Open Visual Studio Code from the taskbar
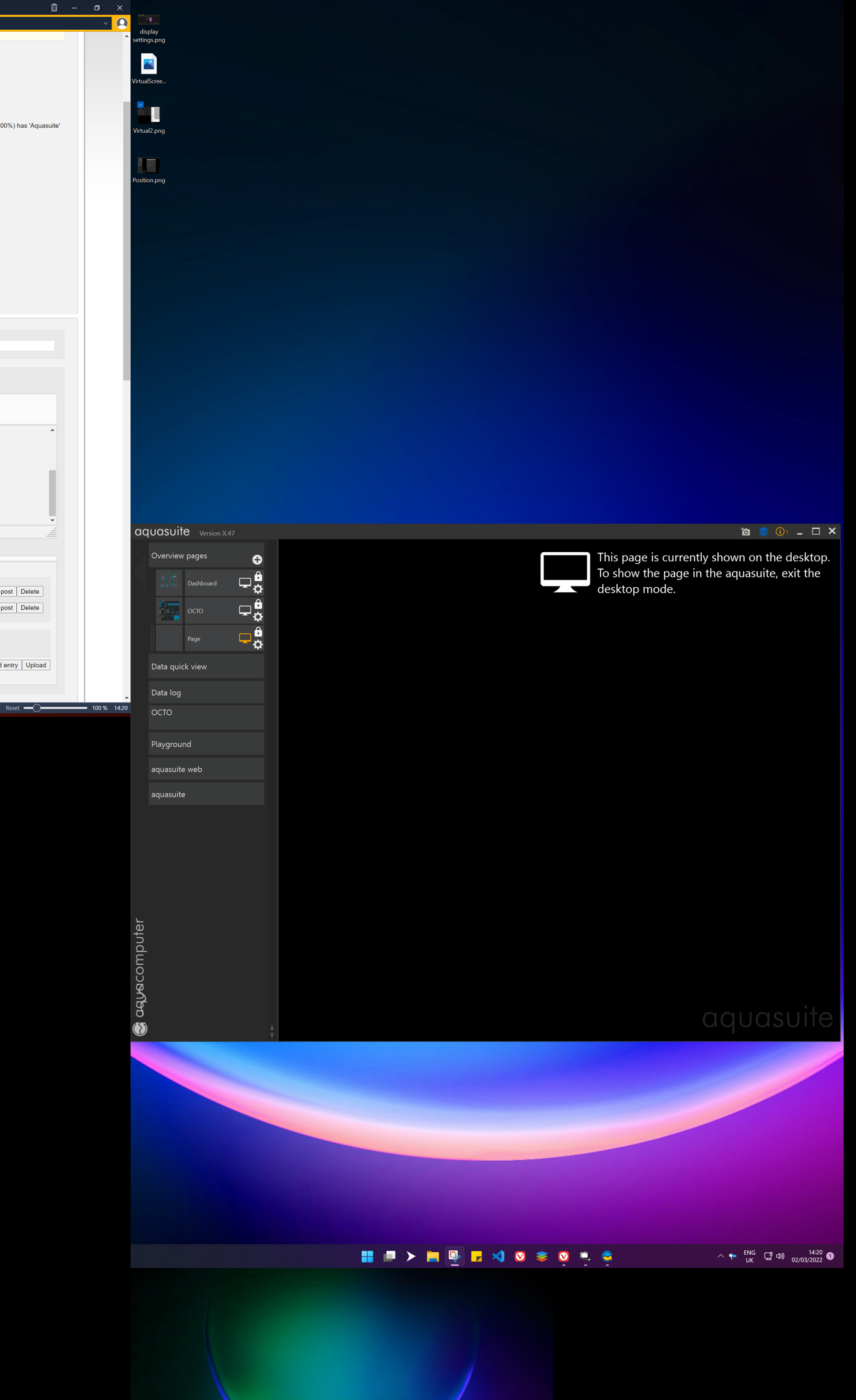The width and height of the screenshot is (856, 1400). point(498,1256)
